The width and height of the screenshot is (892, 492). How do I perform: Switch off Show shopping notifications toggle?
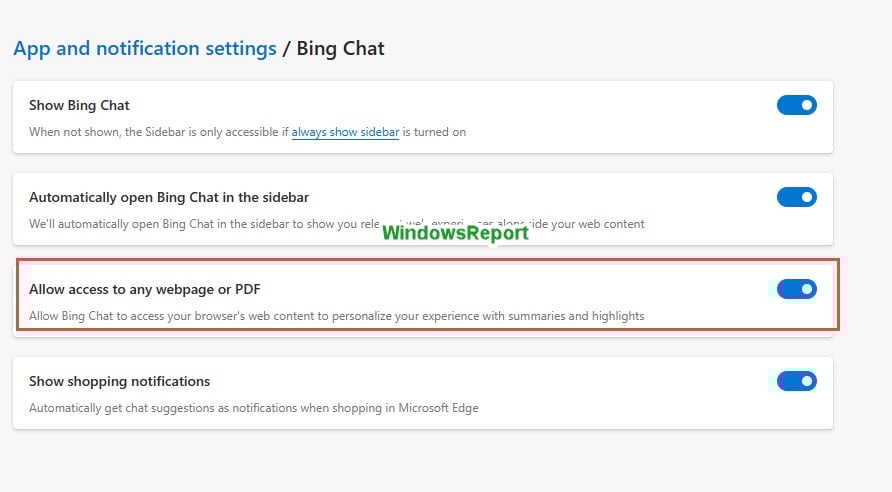pos(796,381)
